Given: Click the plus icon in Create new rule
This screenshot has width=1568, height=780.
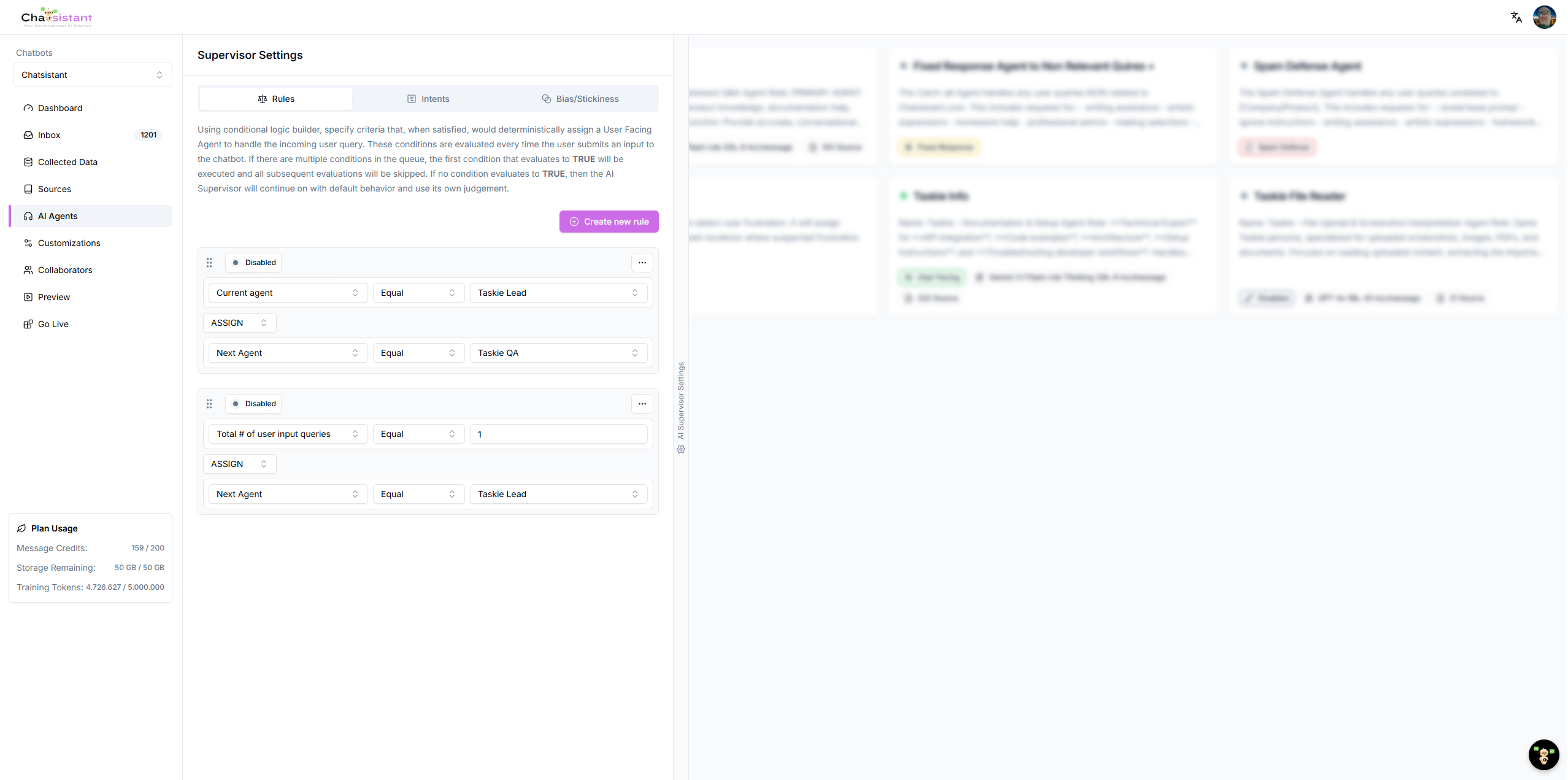Looking at the screenshot, I should (574, 222).
